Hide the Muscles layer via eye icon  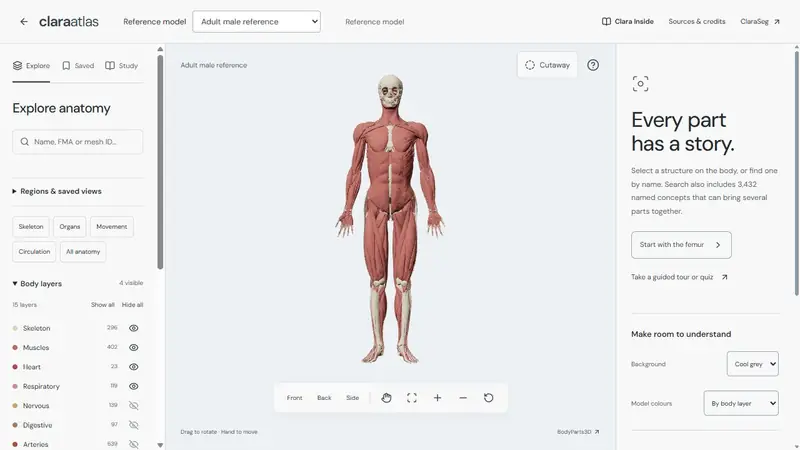point(134,347)
